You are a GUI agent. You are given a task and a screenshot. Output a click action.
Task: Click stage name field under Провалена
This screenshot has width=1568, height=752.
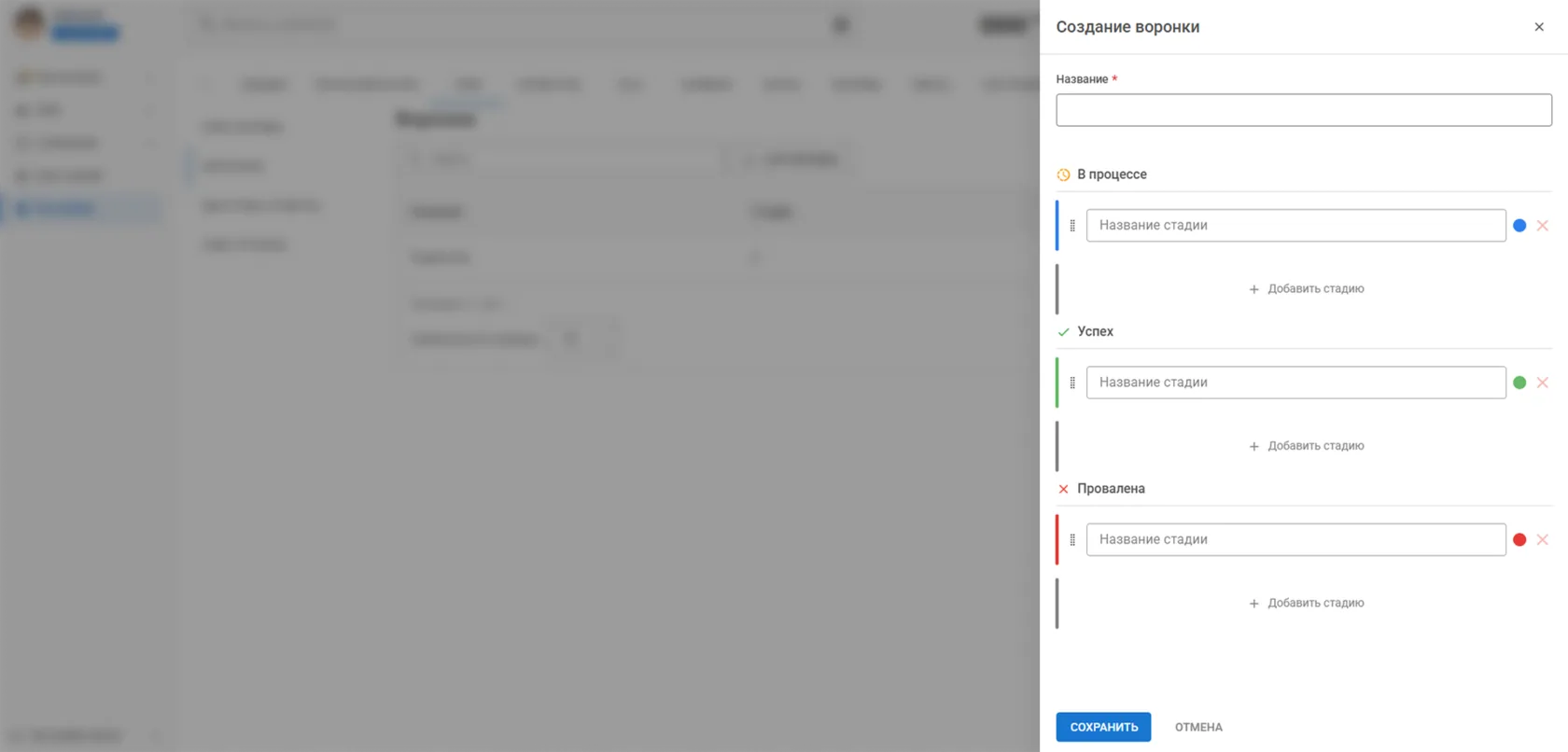1295,539
